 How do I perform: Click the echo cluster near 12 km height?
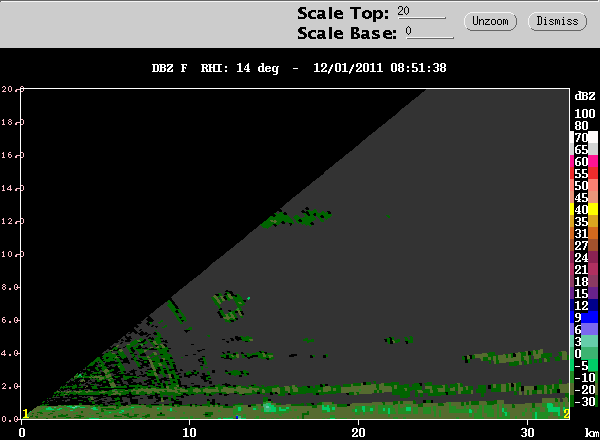pyautogui.click(x=296, y=218)
